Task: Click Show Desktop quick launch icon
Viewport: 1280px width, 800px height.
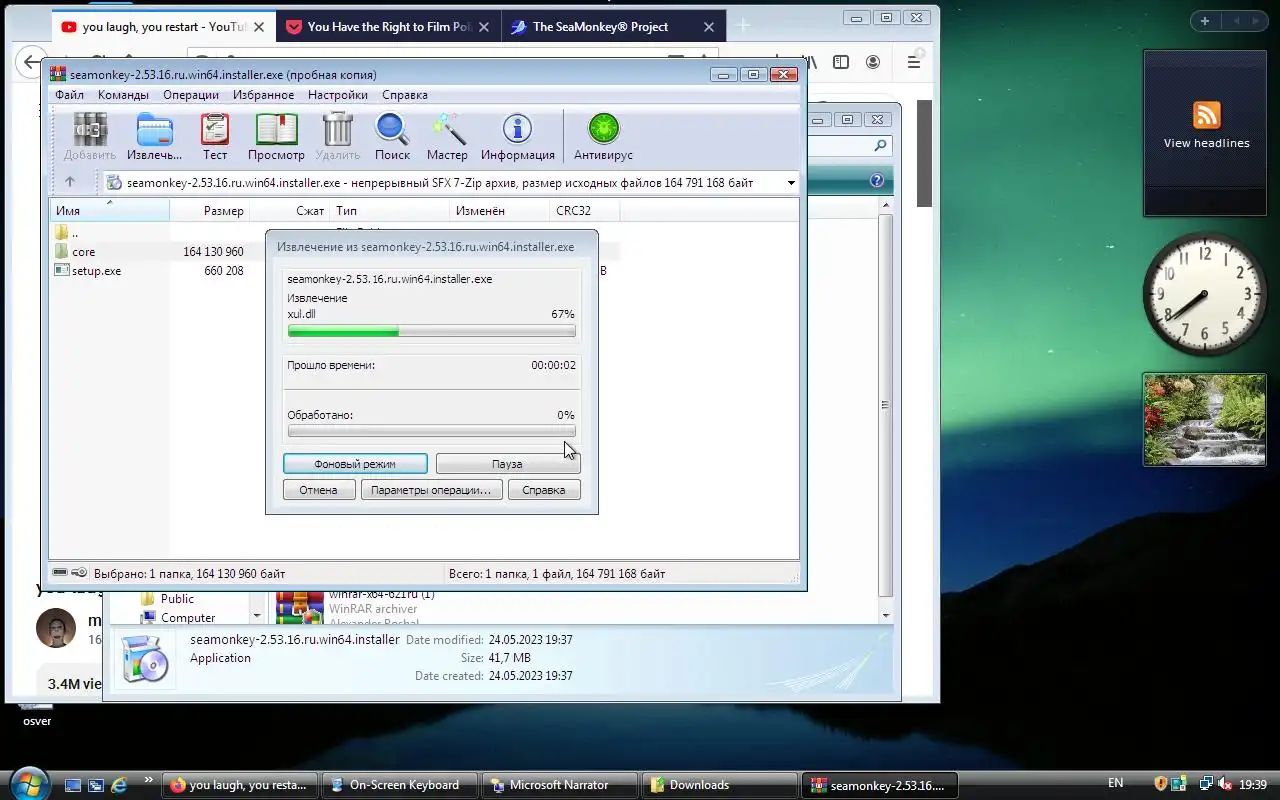Action: pyautogui.click(x=73, y=785)
